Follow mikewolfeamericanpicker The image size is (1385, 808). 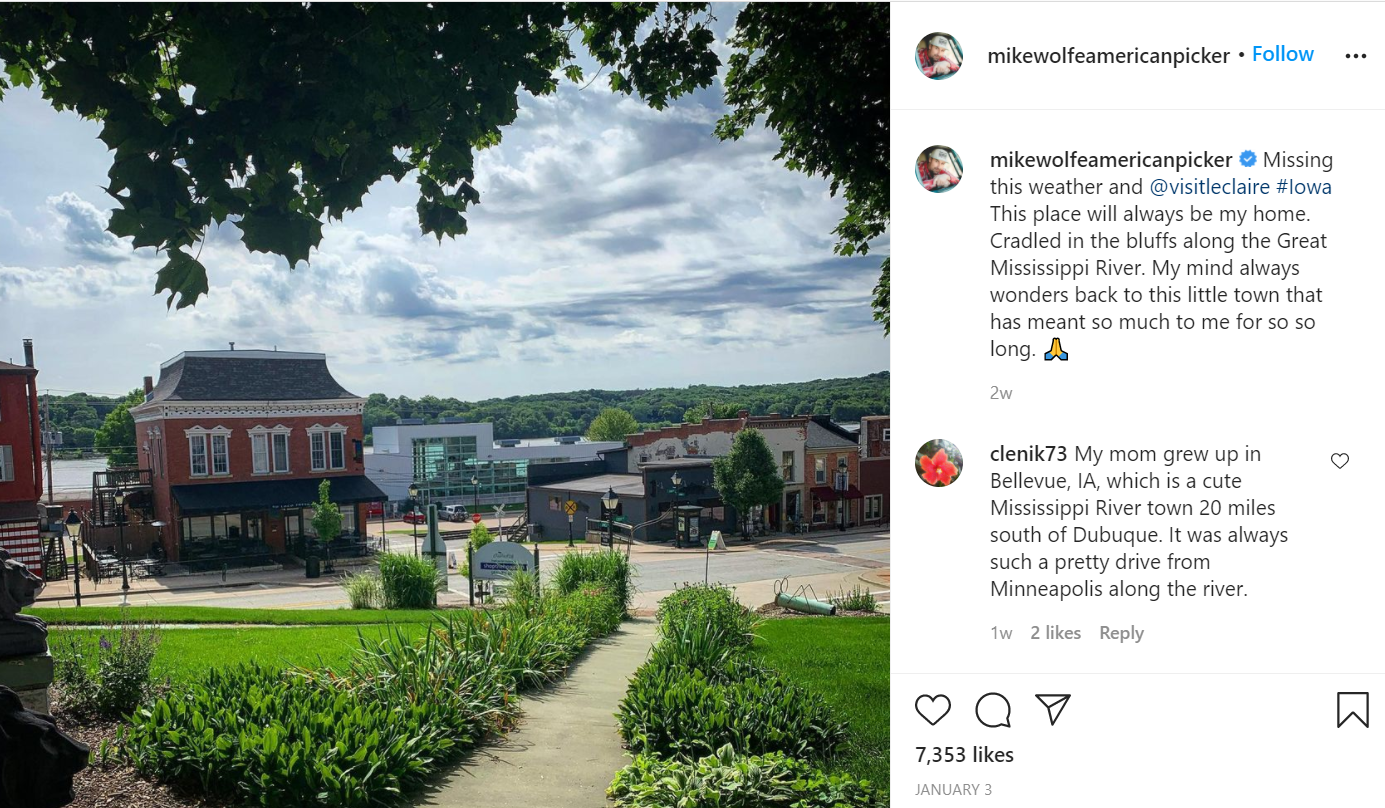pyautogui.click(x=1283, y=54)
